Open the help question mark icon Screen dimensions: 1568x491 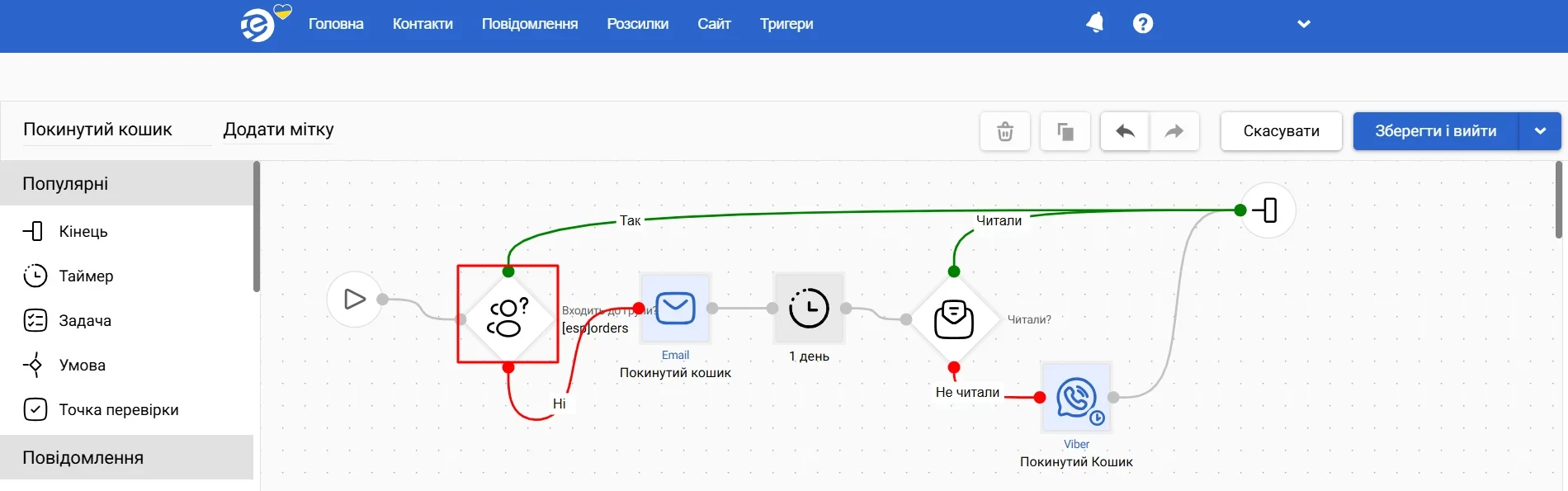point(1143,23)
